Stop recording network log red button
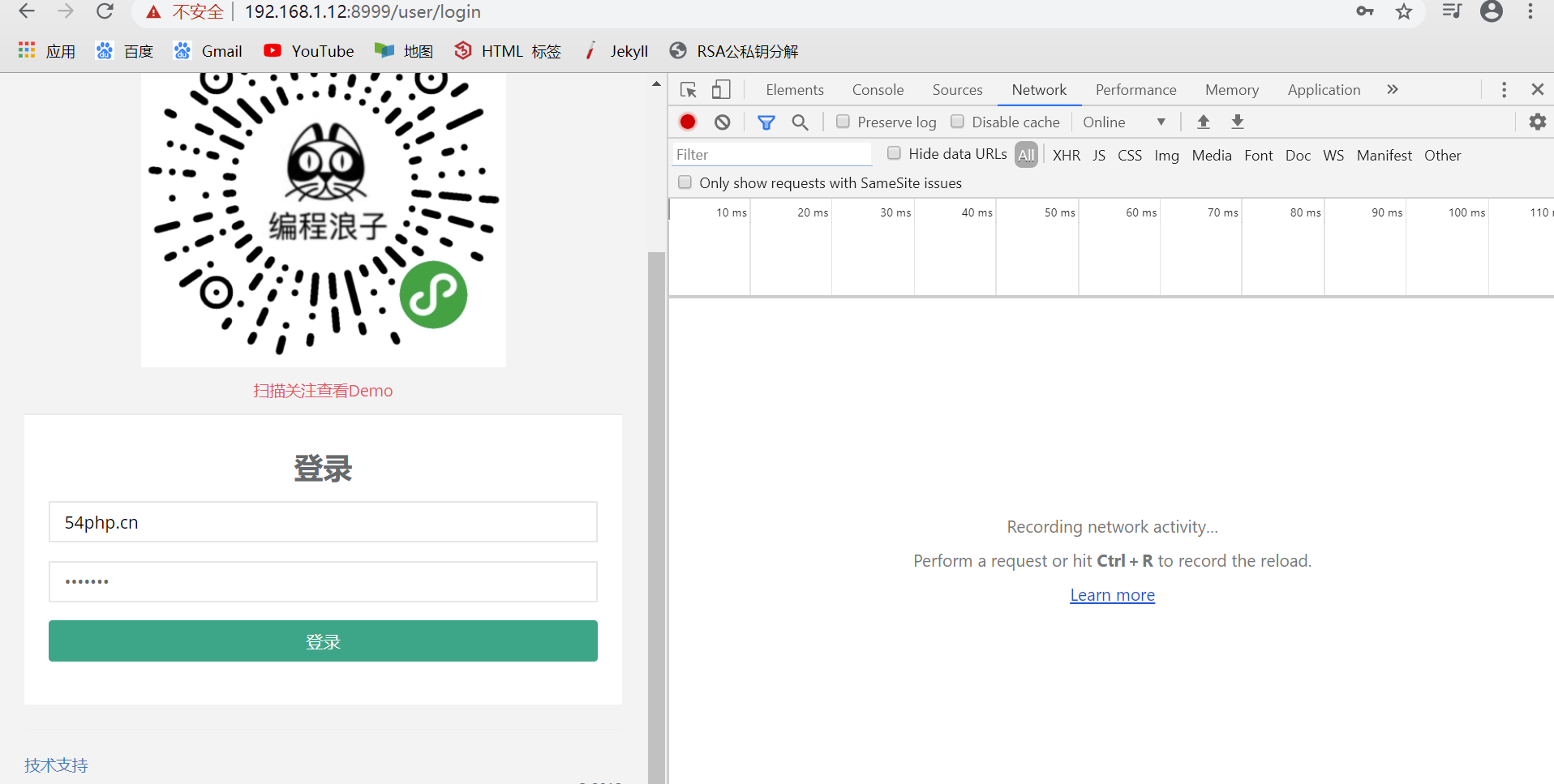The width and height of the screenshot is (1554, 784). tap(688, 122)
